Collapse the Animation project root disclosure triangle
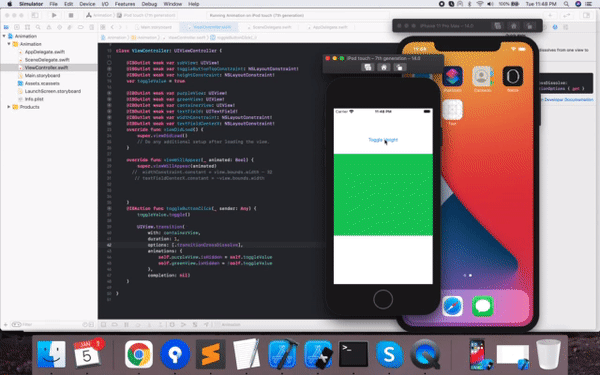The width and height of the screenshot is (600, 375). click(4, 36)
